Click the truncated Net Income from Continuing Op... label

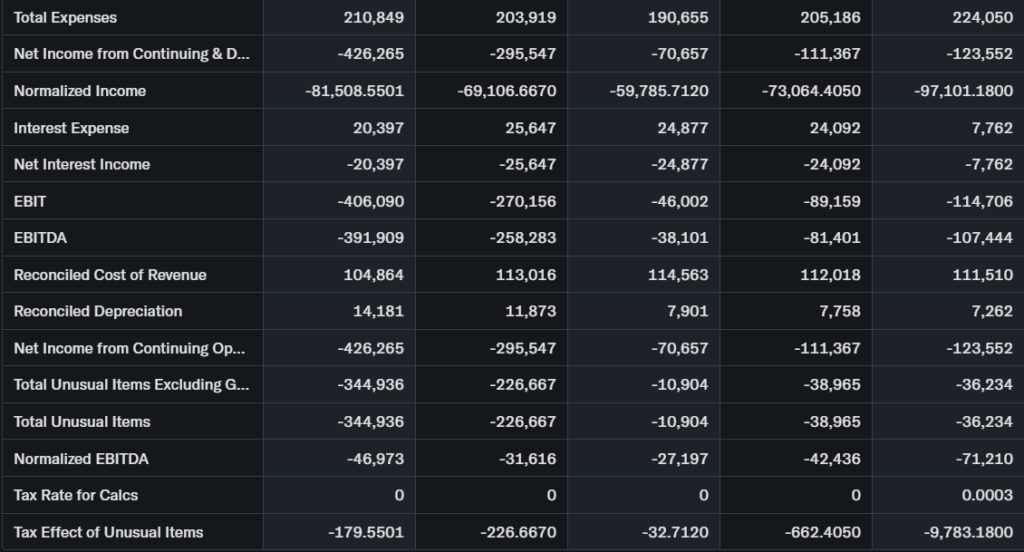tap(129, 348)
